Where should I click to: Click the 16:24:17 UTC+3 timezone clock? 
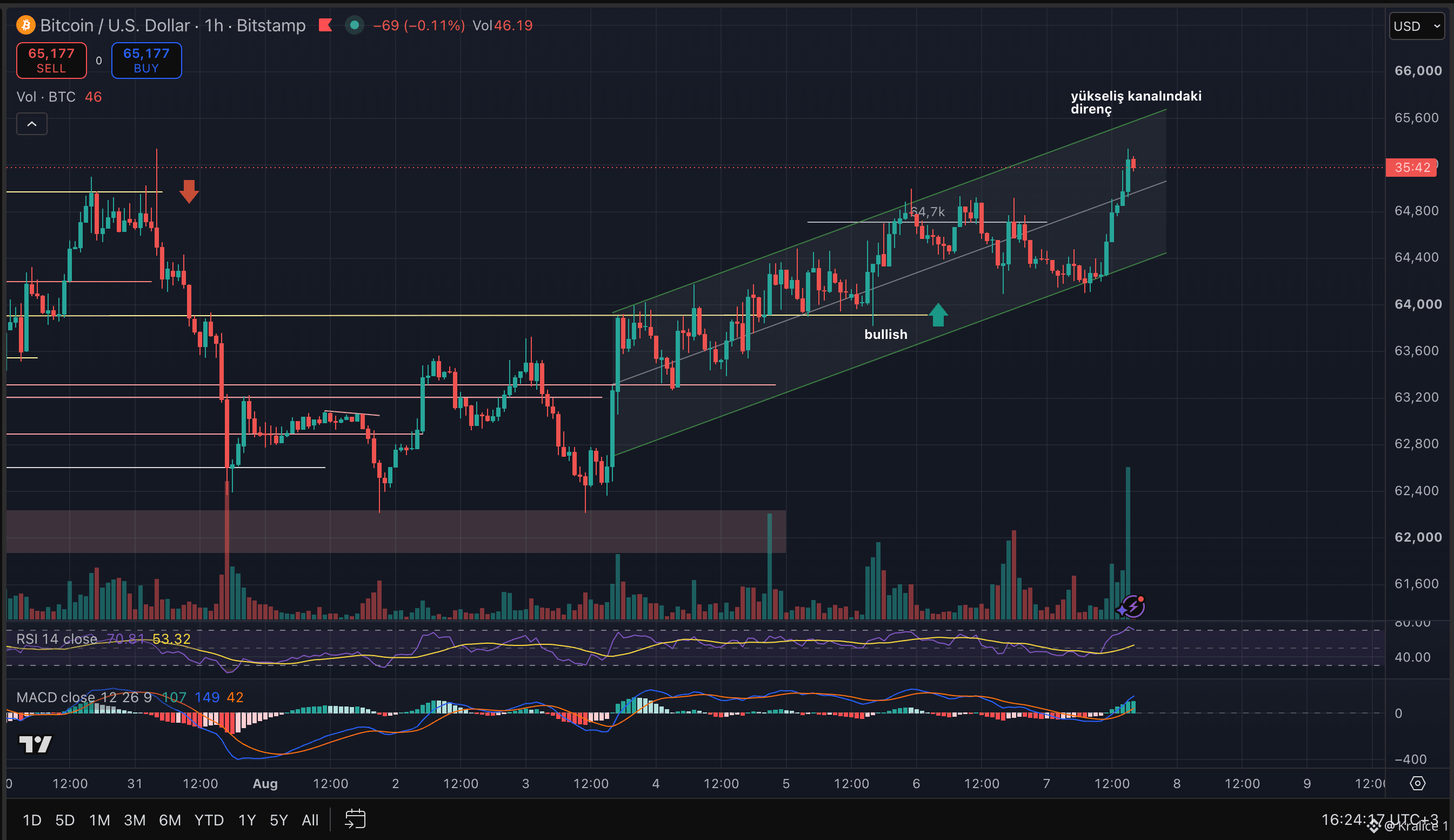click(1379, 819)
